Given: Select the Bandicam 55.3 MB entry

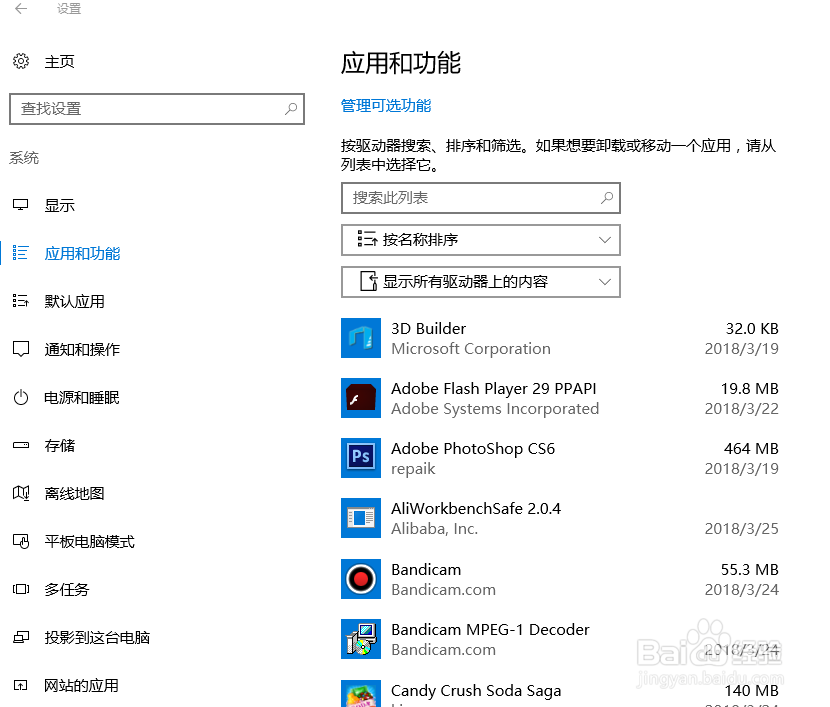Looking at the screenshot, I should [x=560, y=579].
